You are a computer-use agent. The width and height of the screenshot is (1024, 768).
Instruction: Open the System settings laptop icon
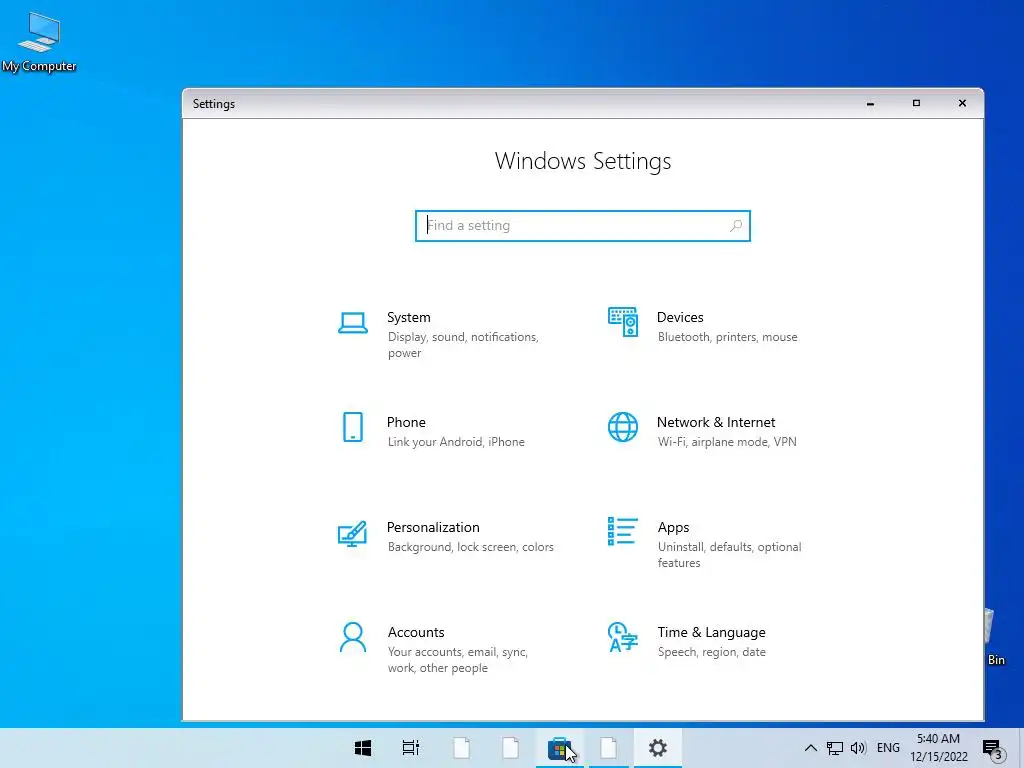353,323
